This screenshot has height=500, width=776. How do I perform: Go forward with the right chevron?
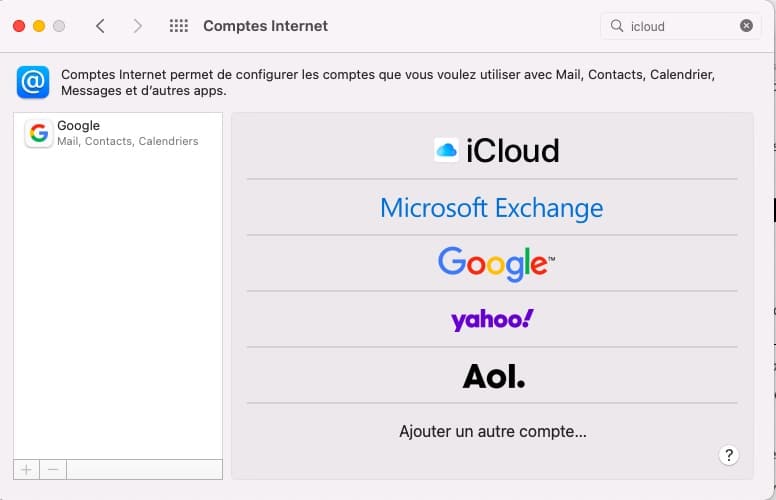click(137, 26)
